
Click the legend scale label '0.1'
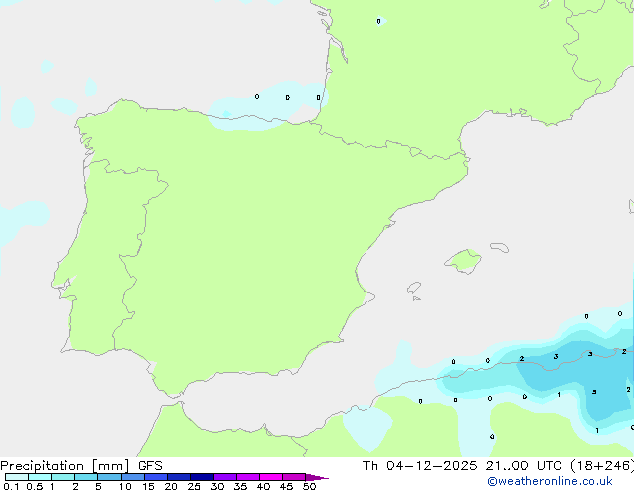[11, 486]
